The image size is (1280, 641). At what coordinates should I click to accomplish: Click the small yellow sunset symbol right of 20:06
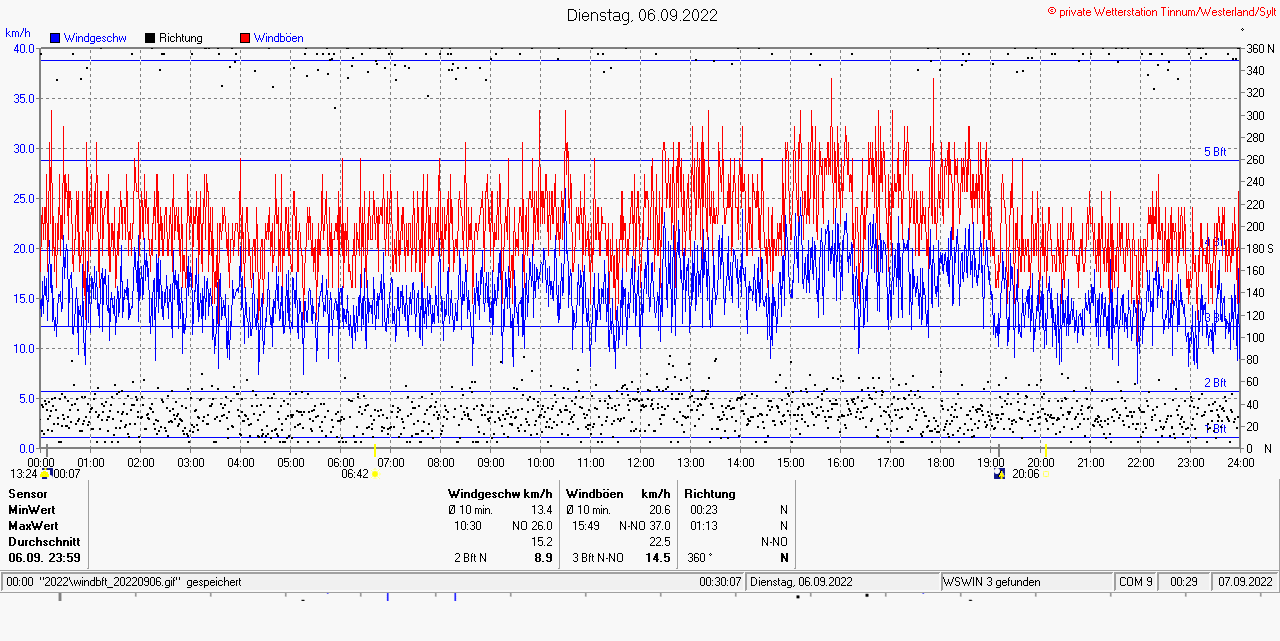1046,474
